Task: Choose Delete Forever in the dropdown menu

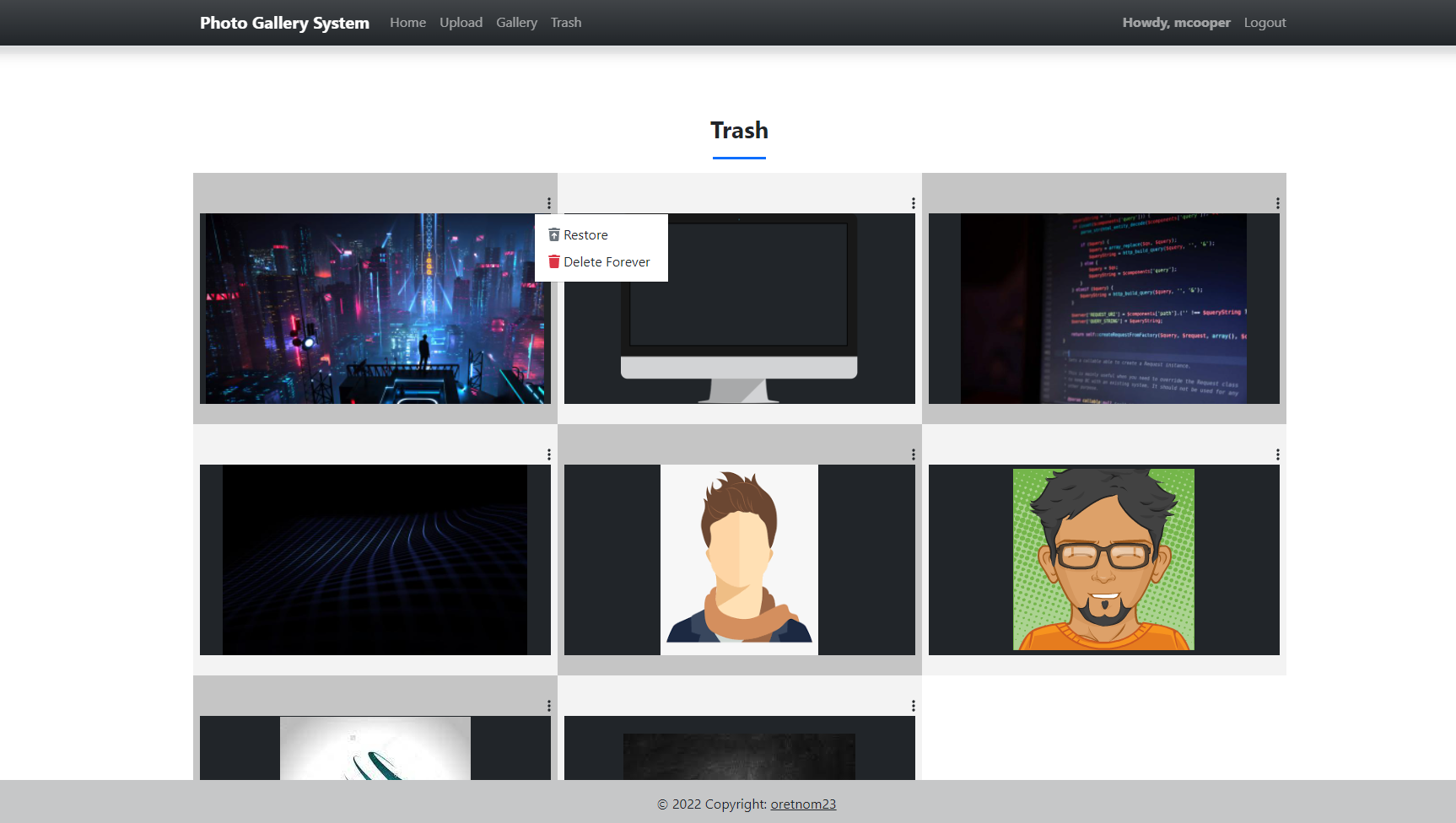Action: [607, 262]
